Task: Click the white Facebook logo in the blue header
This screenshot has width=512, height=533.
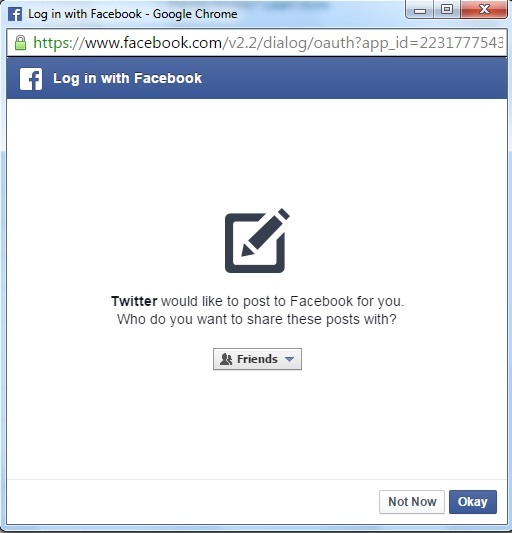Action: point(31,79)
